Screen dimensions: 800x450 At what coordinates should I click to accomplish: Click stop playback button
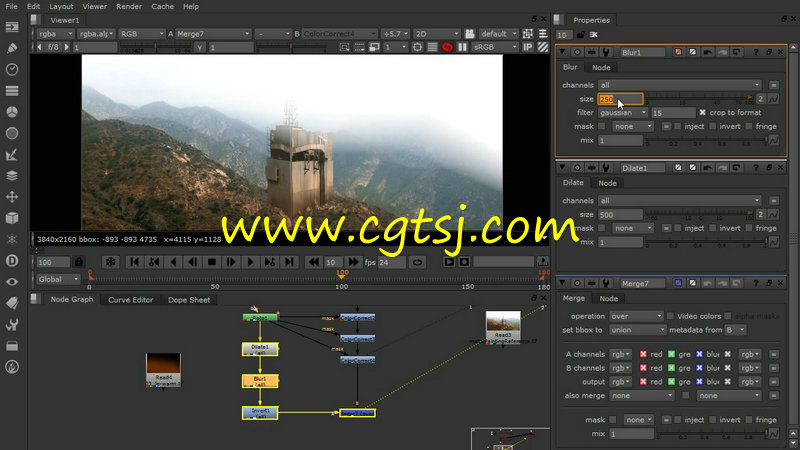(212, 262)
